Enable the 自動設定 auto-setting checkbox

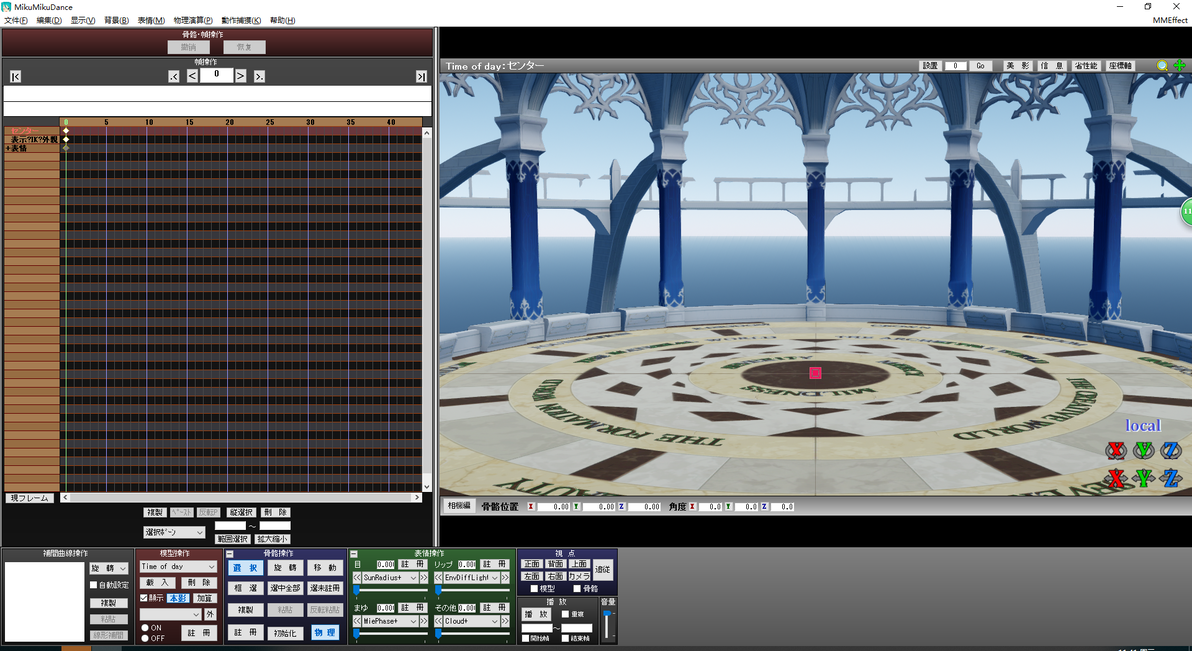(x=94, y=585)
